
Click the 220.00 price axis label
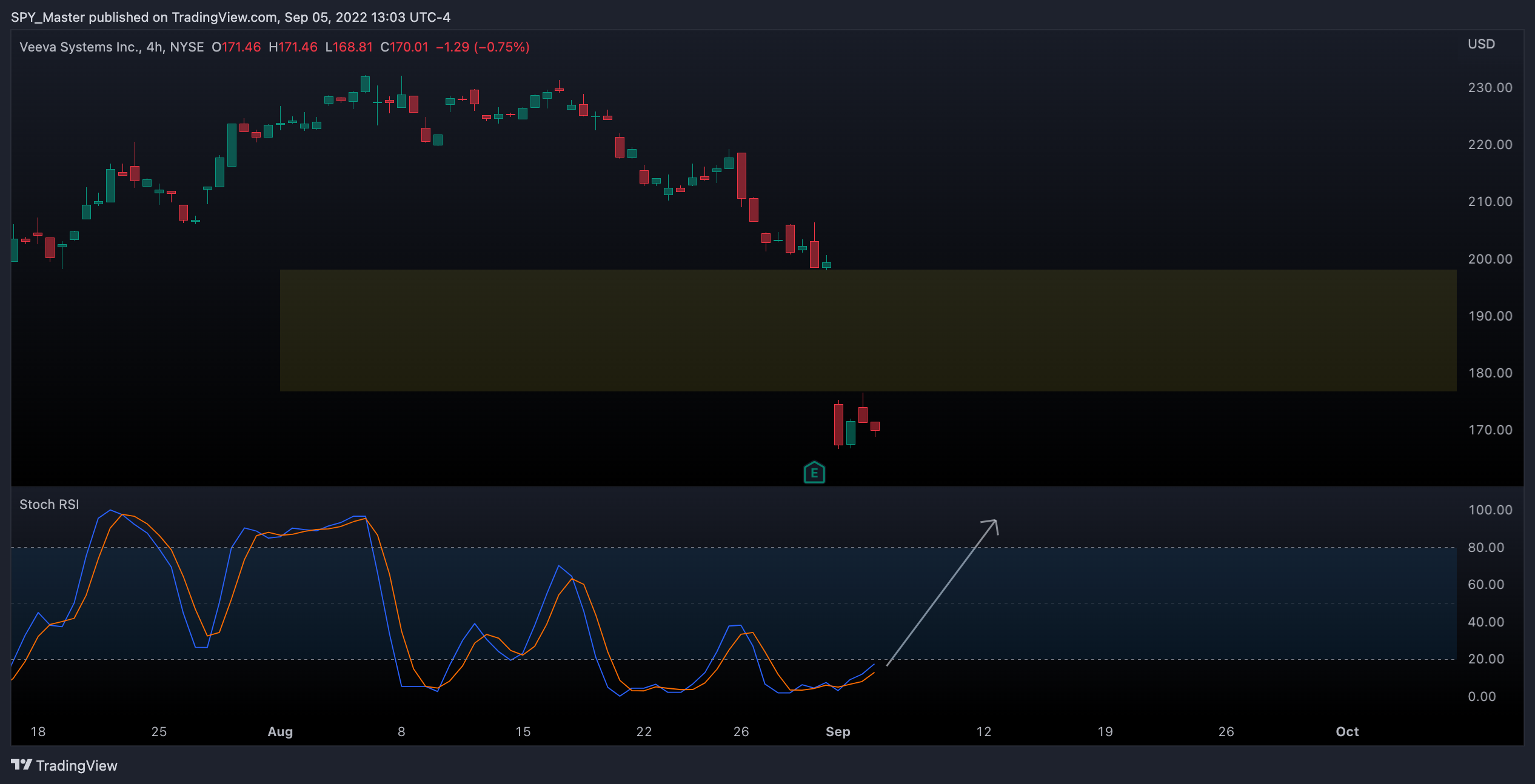pos(1490,145)
